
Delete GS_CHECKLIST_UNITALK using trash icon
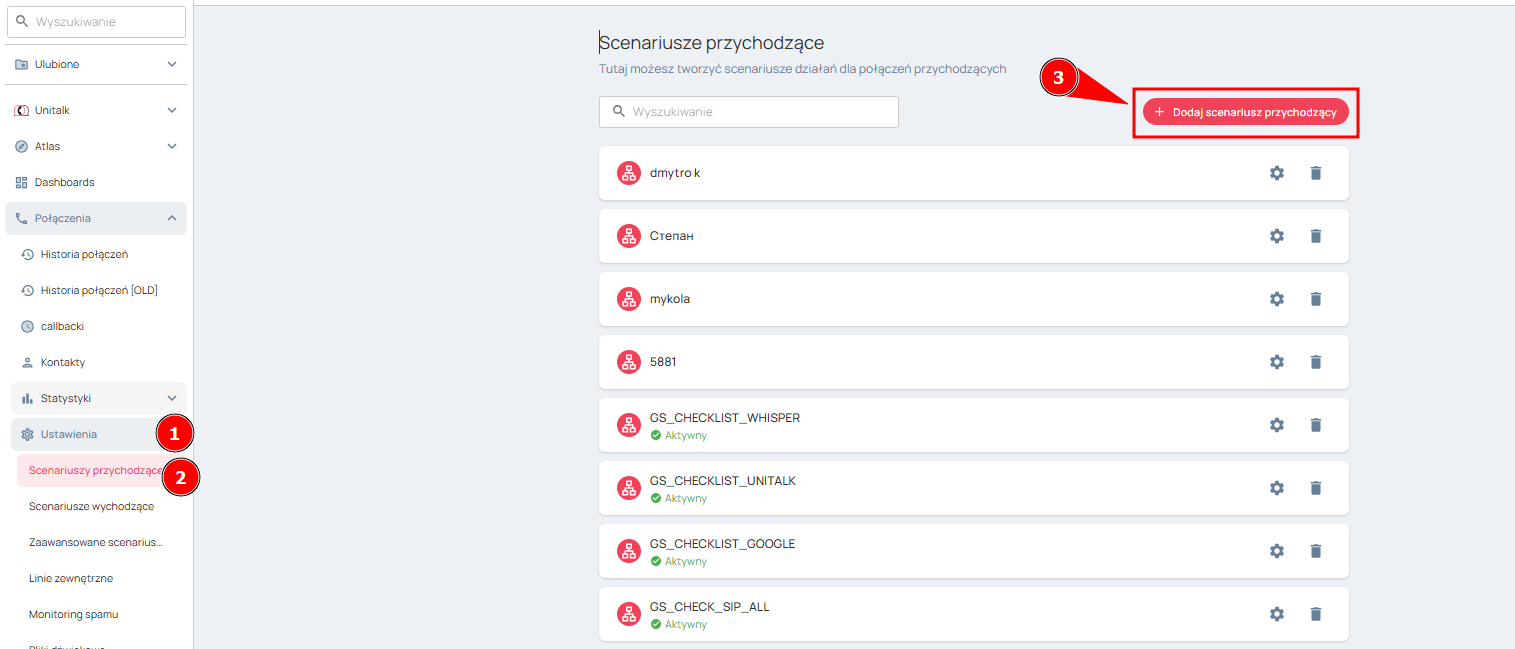click(1315, 488)
